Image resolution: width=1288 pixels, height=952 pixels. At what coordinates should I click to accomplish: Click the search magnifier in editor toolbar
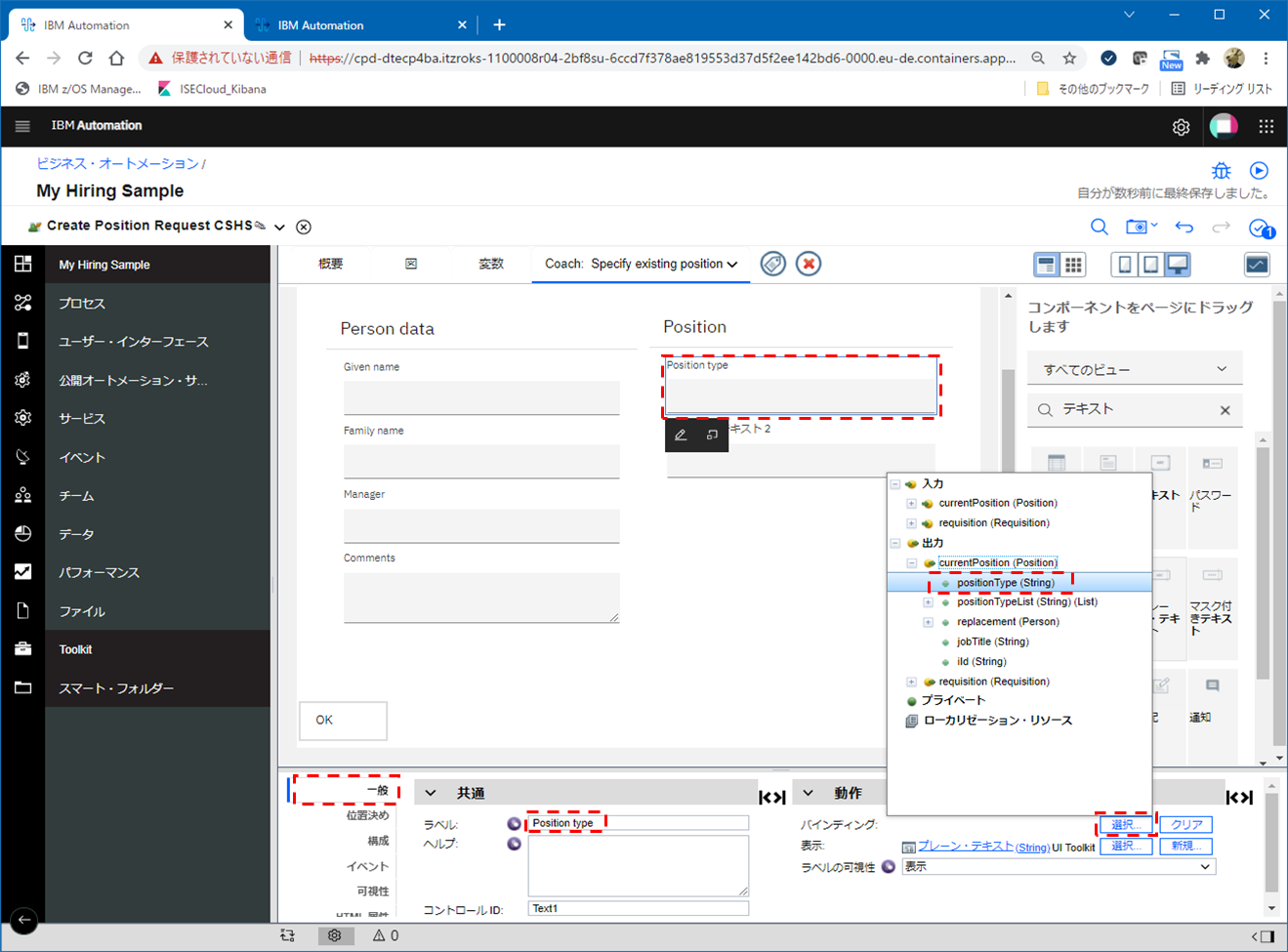tap(1099, 227)
